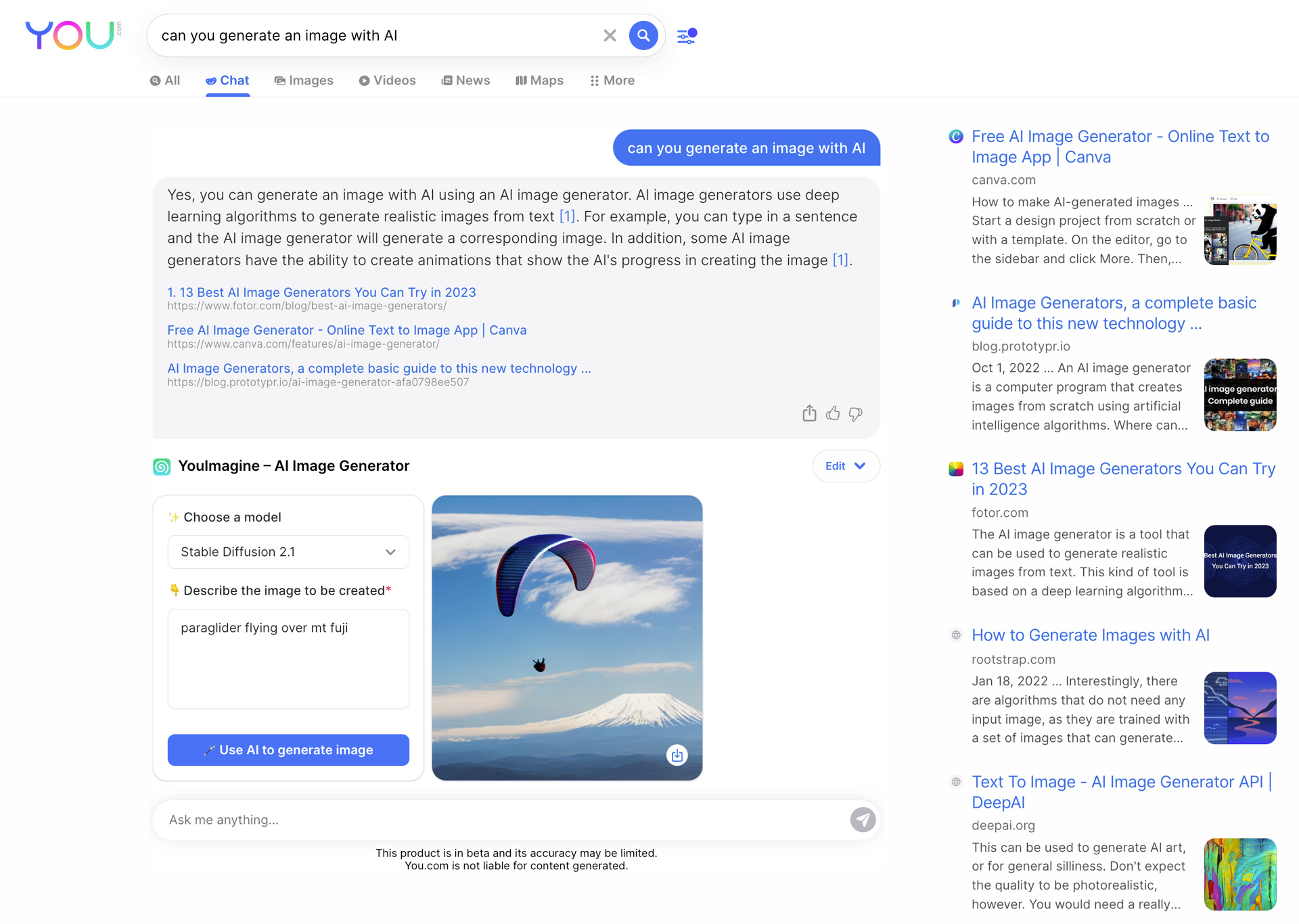Expand the Edit options for YouImagine

point(845,466)
